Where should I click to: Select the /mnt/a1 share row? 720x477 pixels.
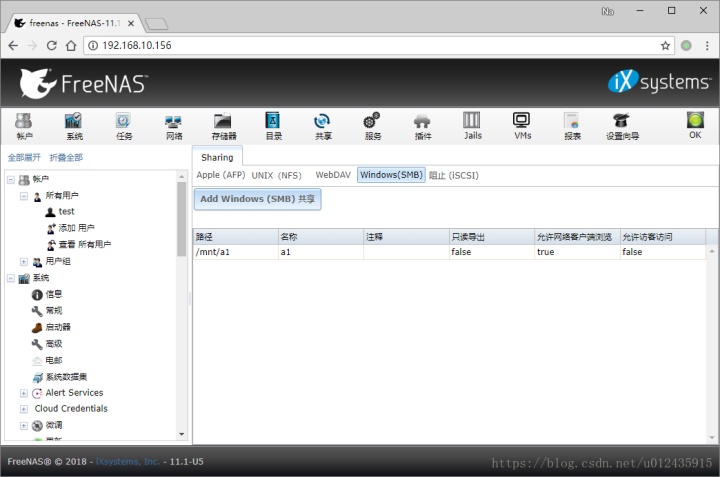tap(449, 252)
